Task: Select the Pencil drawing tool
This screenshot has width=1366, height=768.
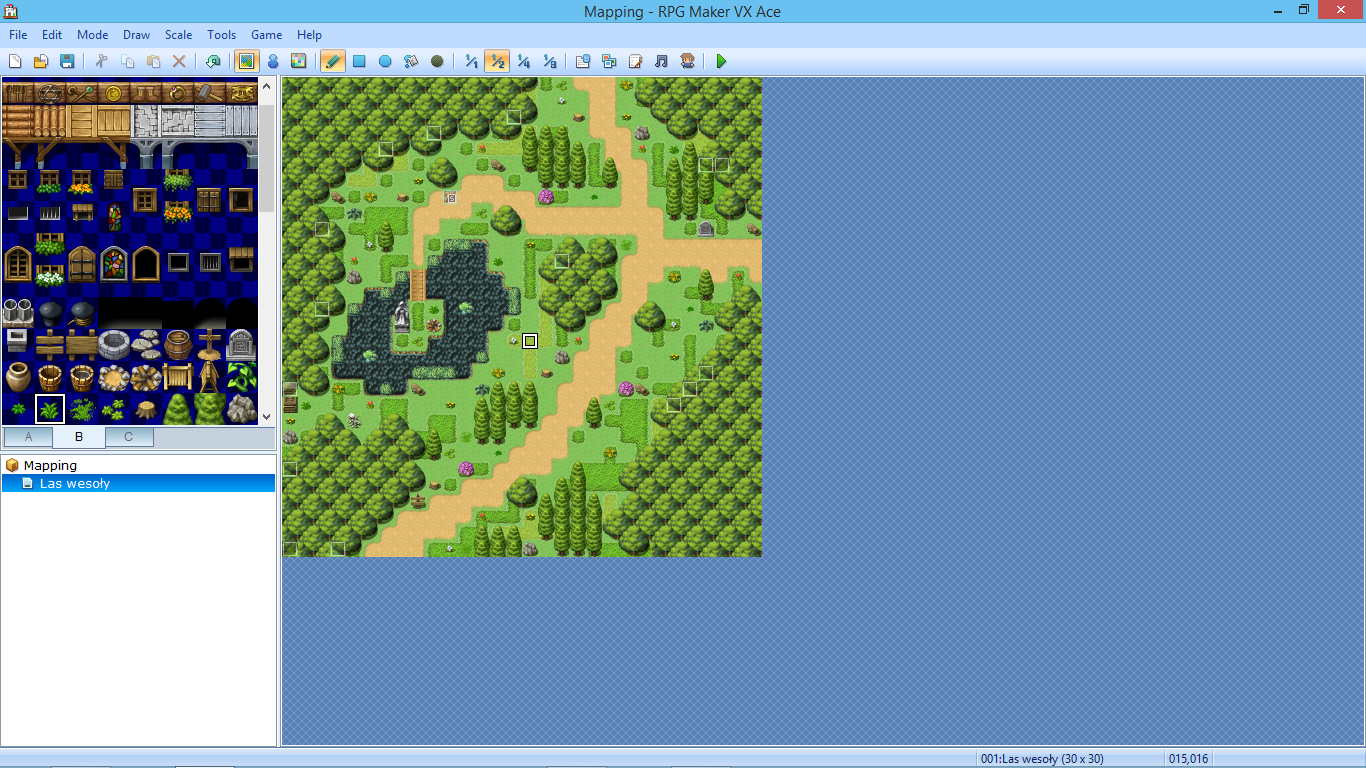Action: (333, 61)
